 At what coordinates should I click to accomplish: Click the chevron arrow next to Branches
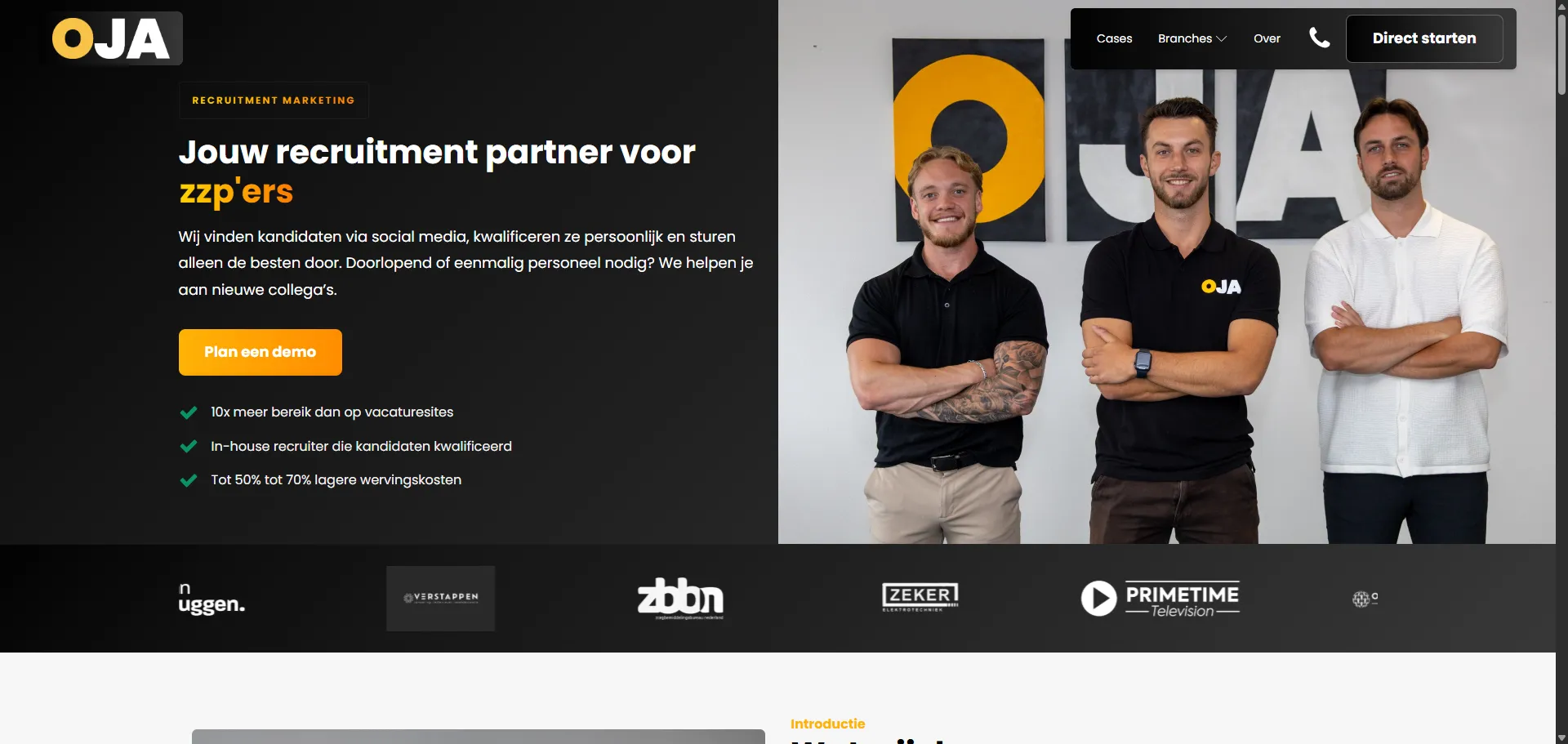pyautogui.click(x=1222, y=39)
